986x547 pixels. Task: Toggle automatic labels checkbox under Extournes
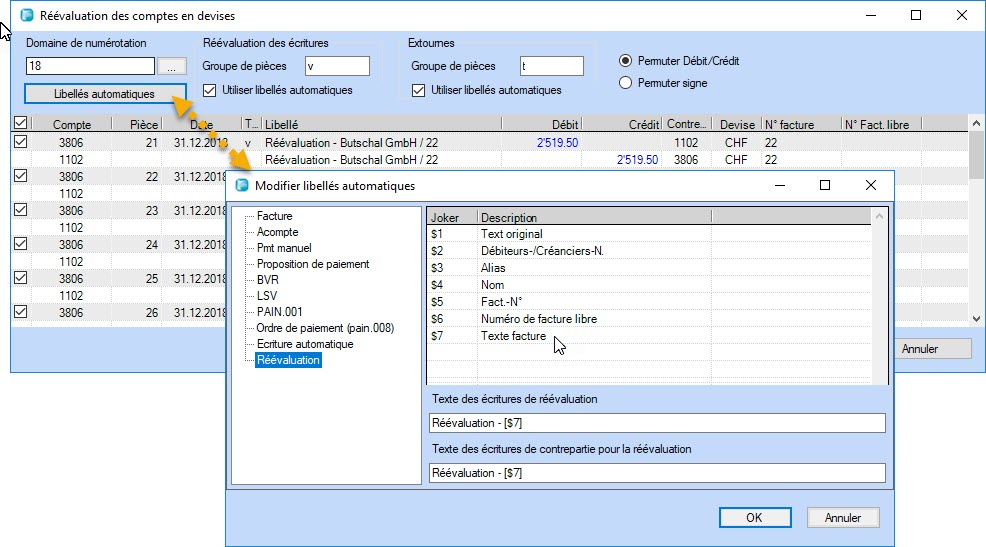[419, 90]
